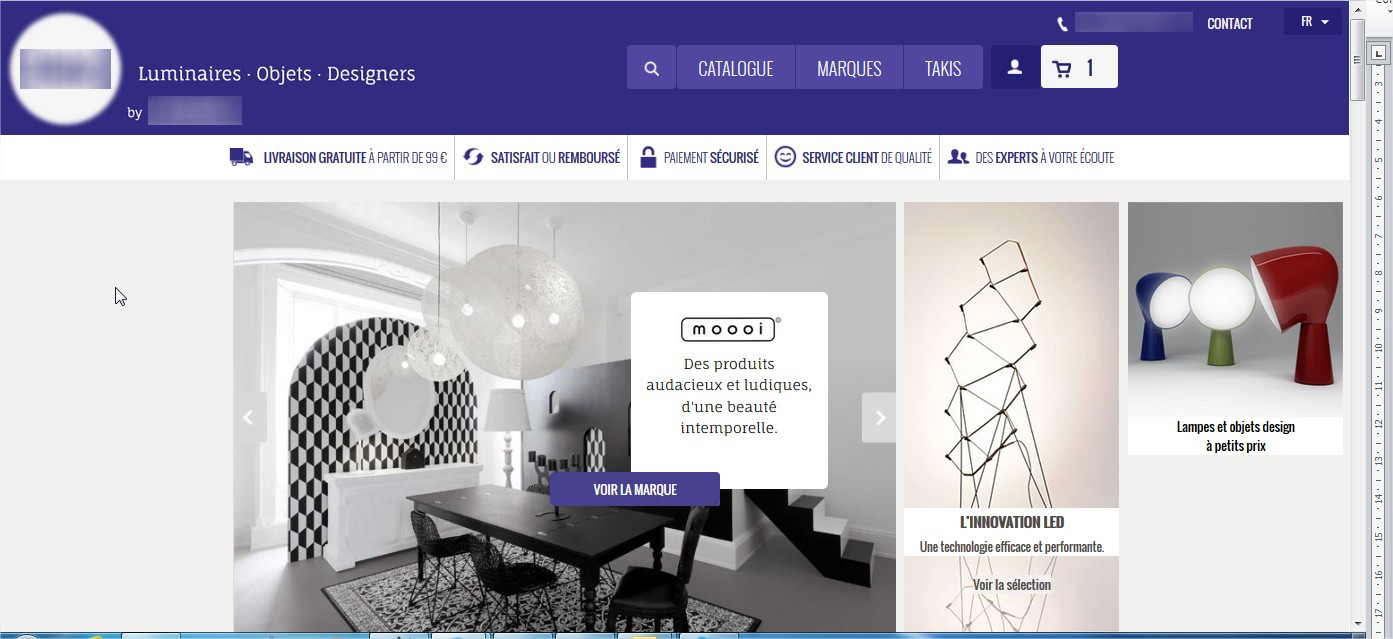This screenshot has height=639, width=1393.
Task: Go to next slide with right arrow
Action: (x=879, y=418)
